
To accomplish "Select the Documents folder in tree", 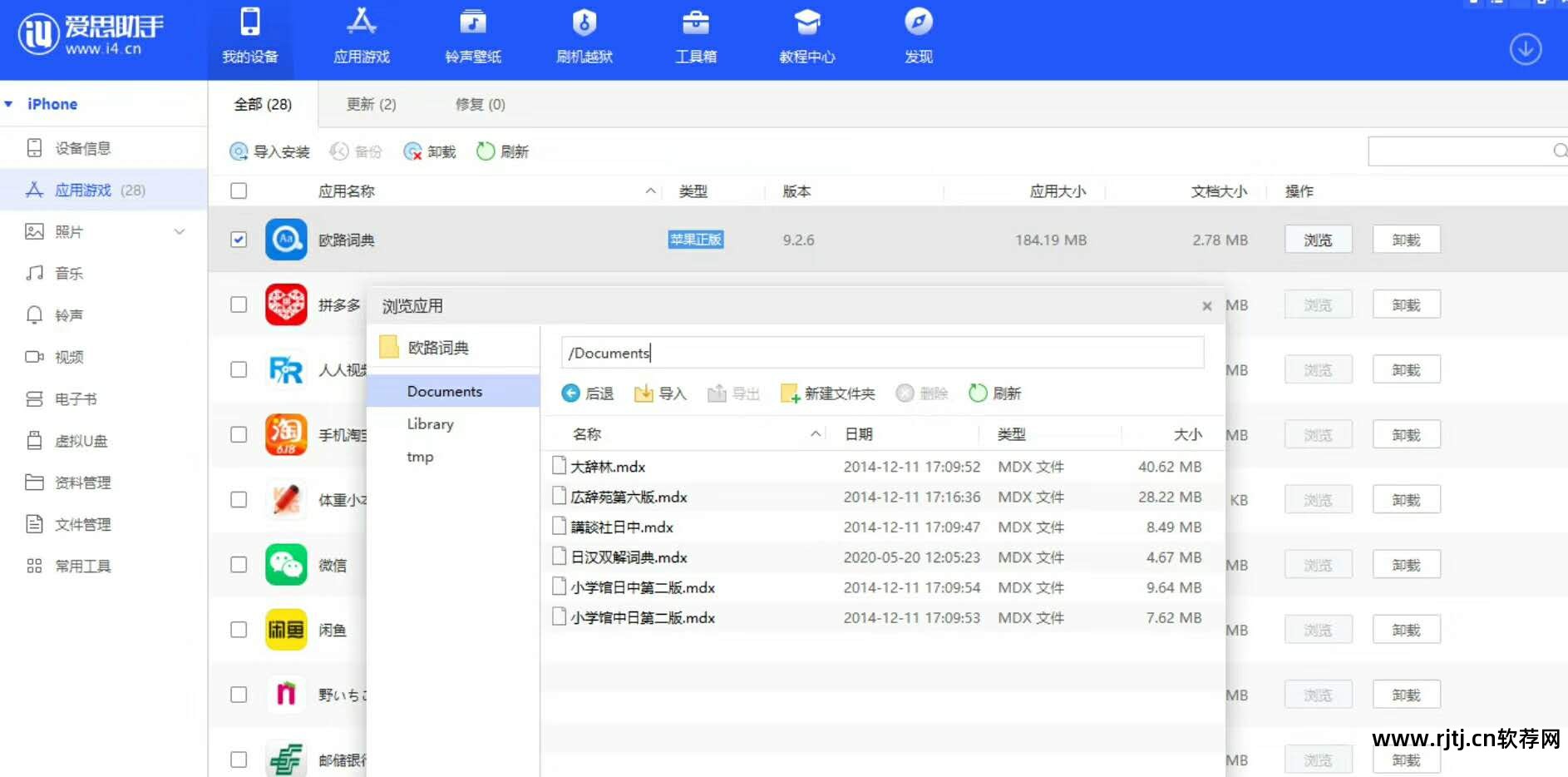I will [452, 391].
